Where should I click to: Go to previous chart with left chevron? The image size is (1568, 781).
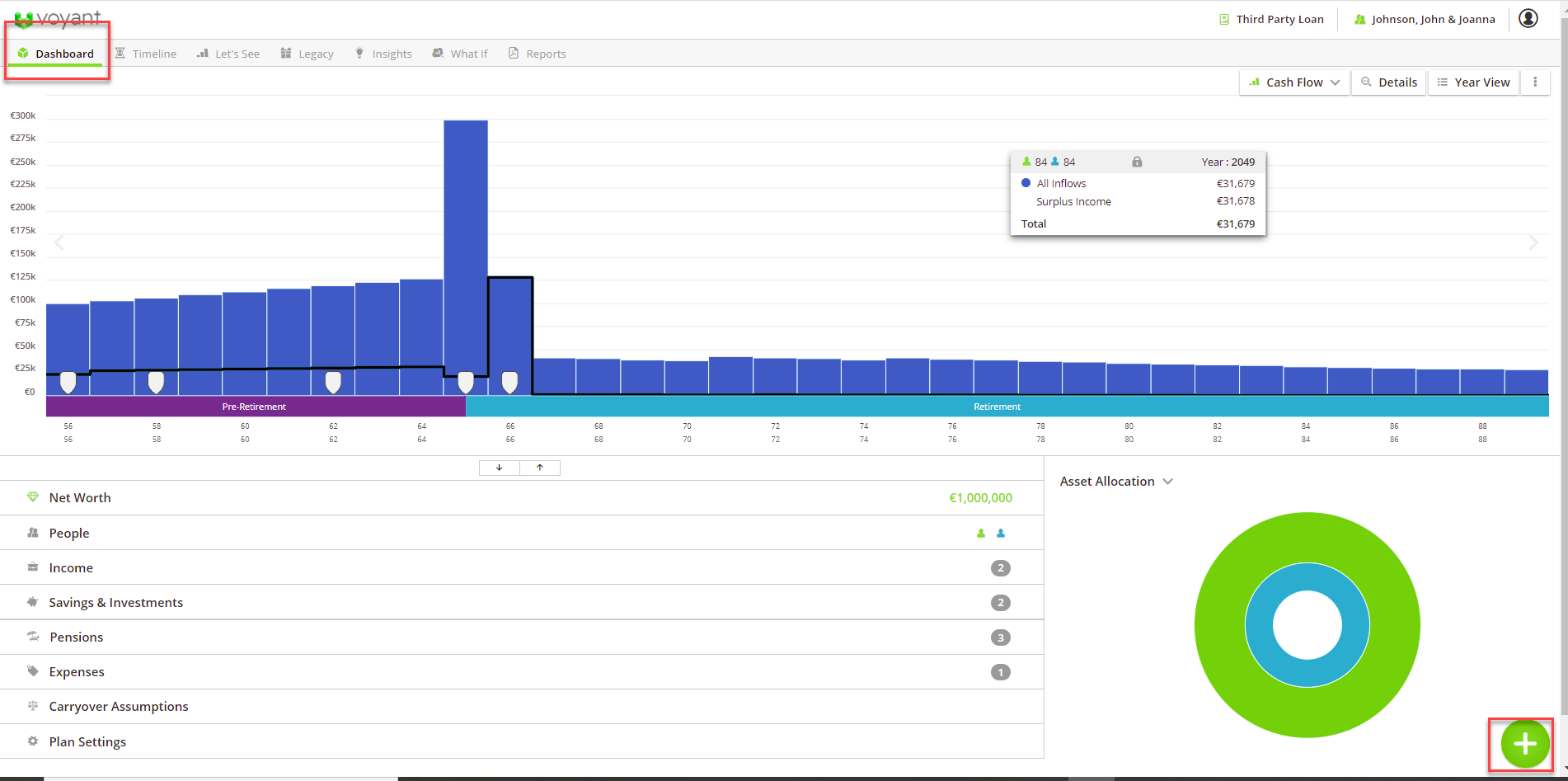tap(59, 242)
